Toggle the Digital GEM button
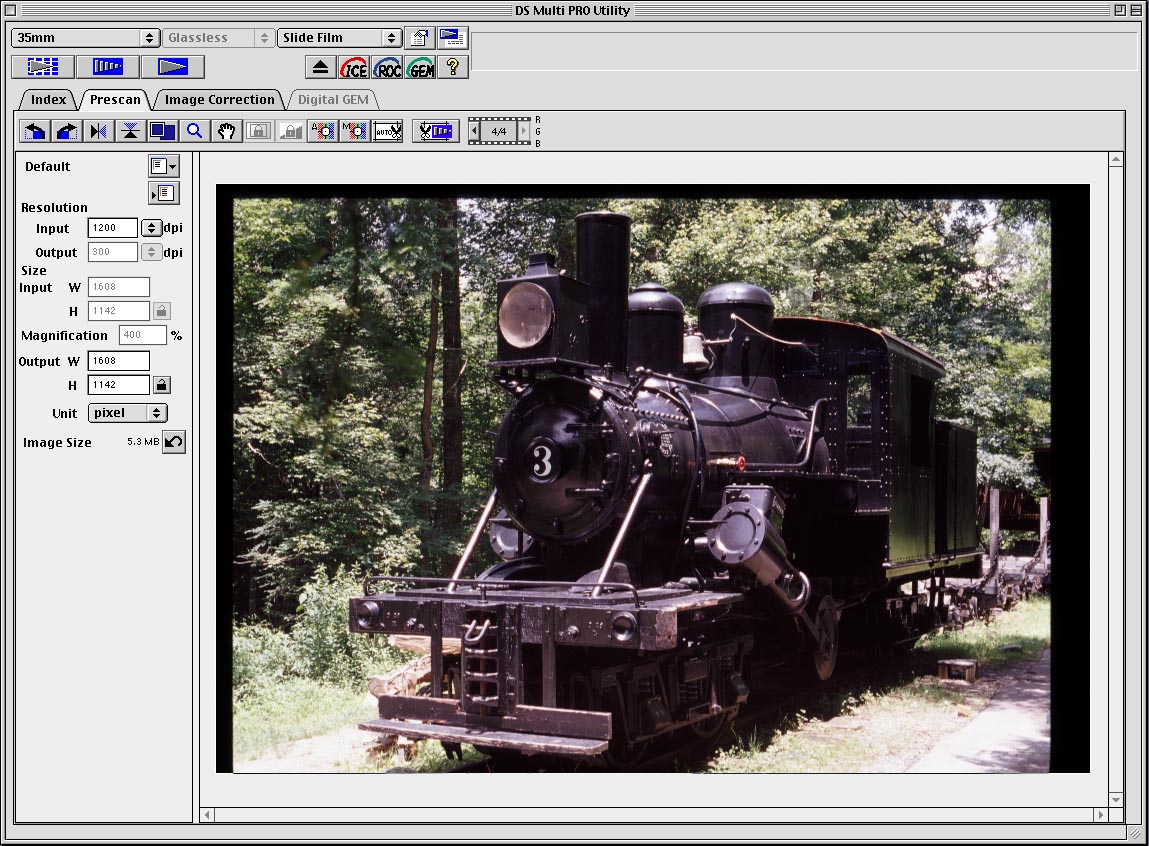 tap(420, 67)
